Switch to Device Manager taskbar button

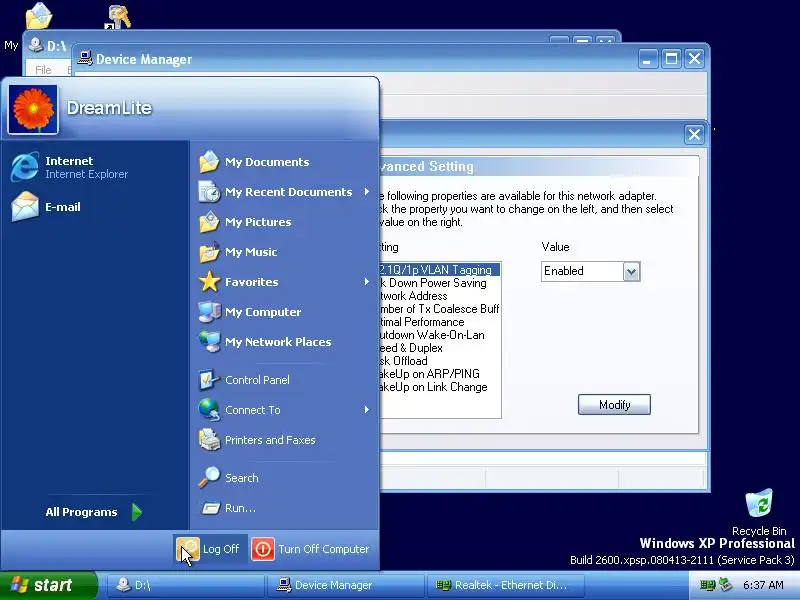(346, 585)
